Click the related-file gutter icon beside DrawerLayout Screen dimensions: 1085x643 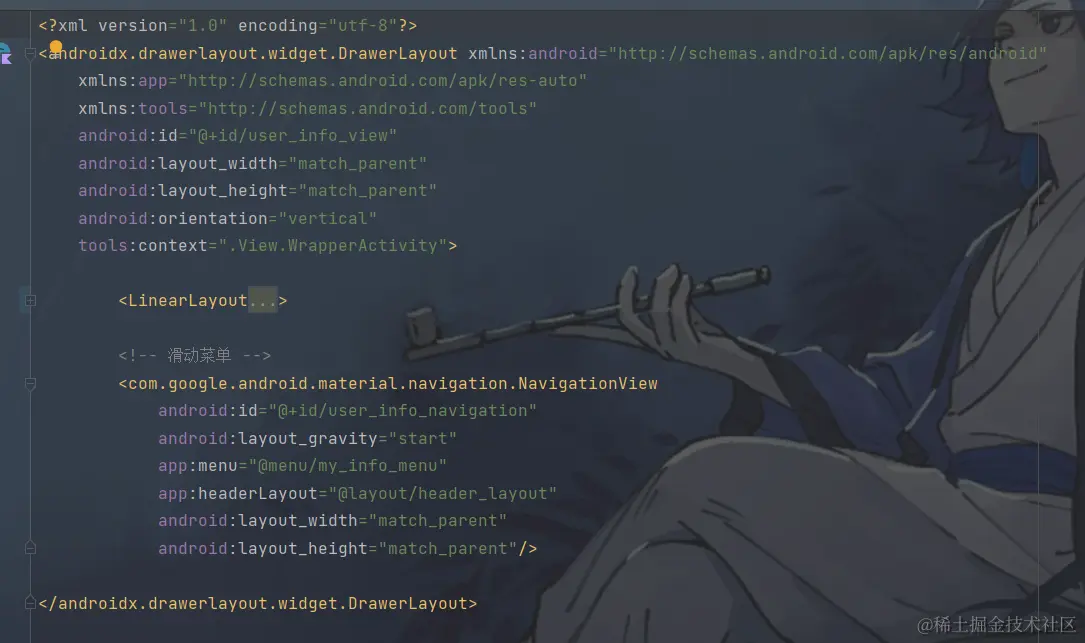[6, 53]
